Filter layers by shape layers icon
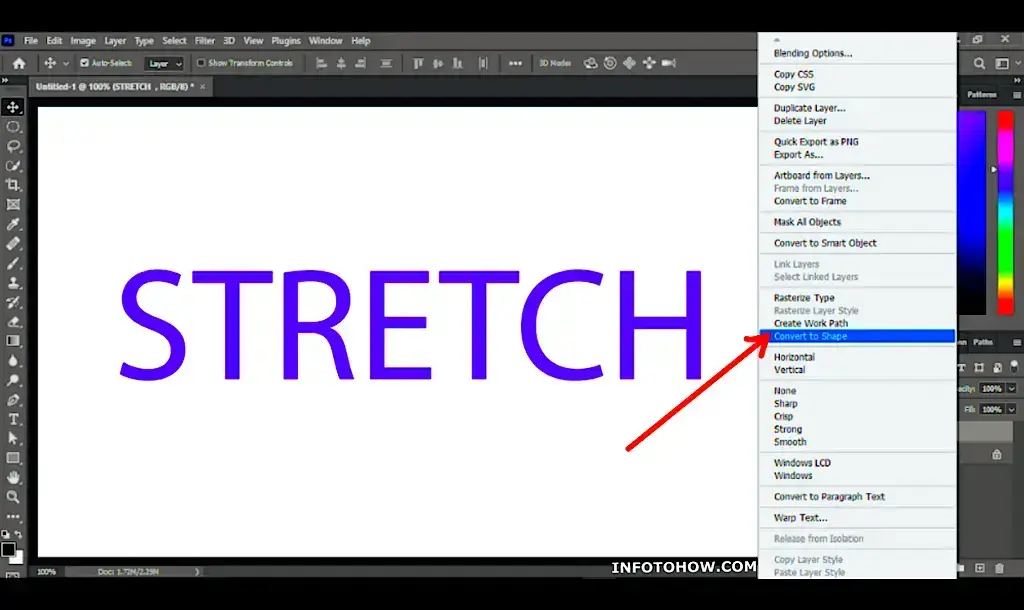Screen dimensions: 1024x610 click(979, 368)
